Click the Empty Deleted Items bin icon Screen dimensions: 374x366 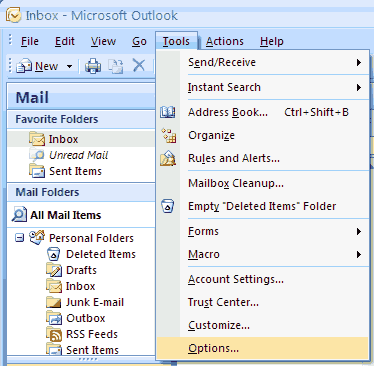[x=167, y=206]
